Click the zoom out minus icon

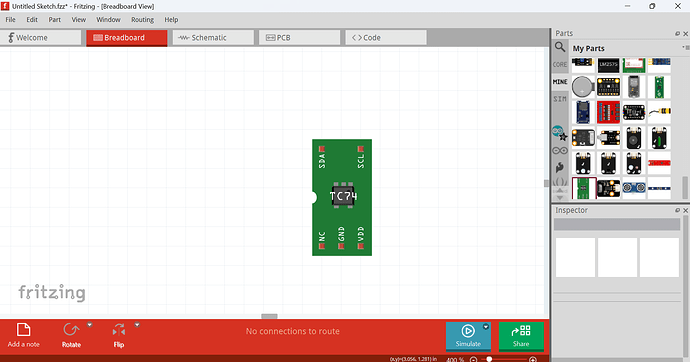pyautogui.click(x=473, y=359)
